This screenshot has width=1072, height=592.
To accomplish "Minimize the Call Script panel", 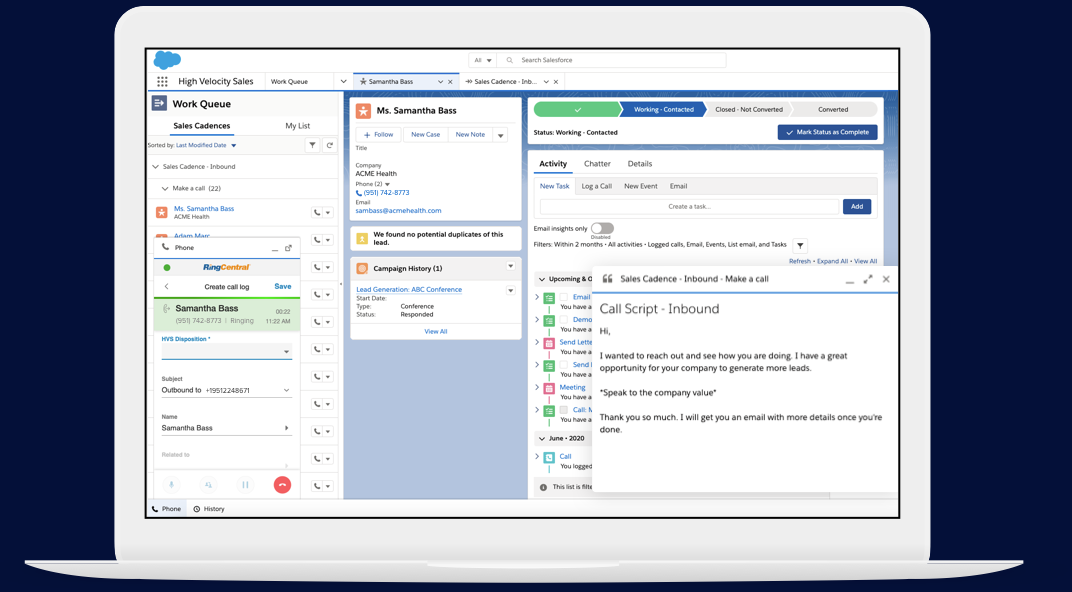I will [x=850, y=280].
